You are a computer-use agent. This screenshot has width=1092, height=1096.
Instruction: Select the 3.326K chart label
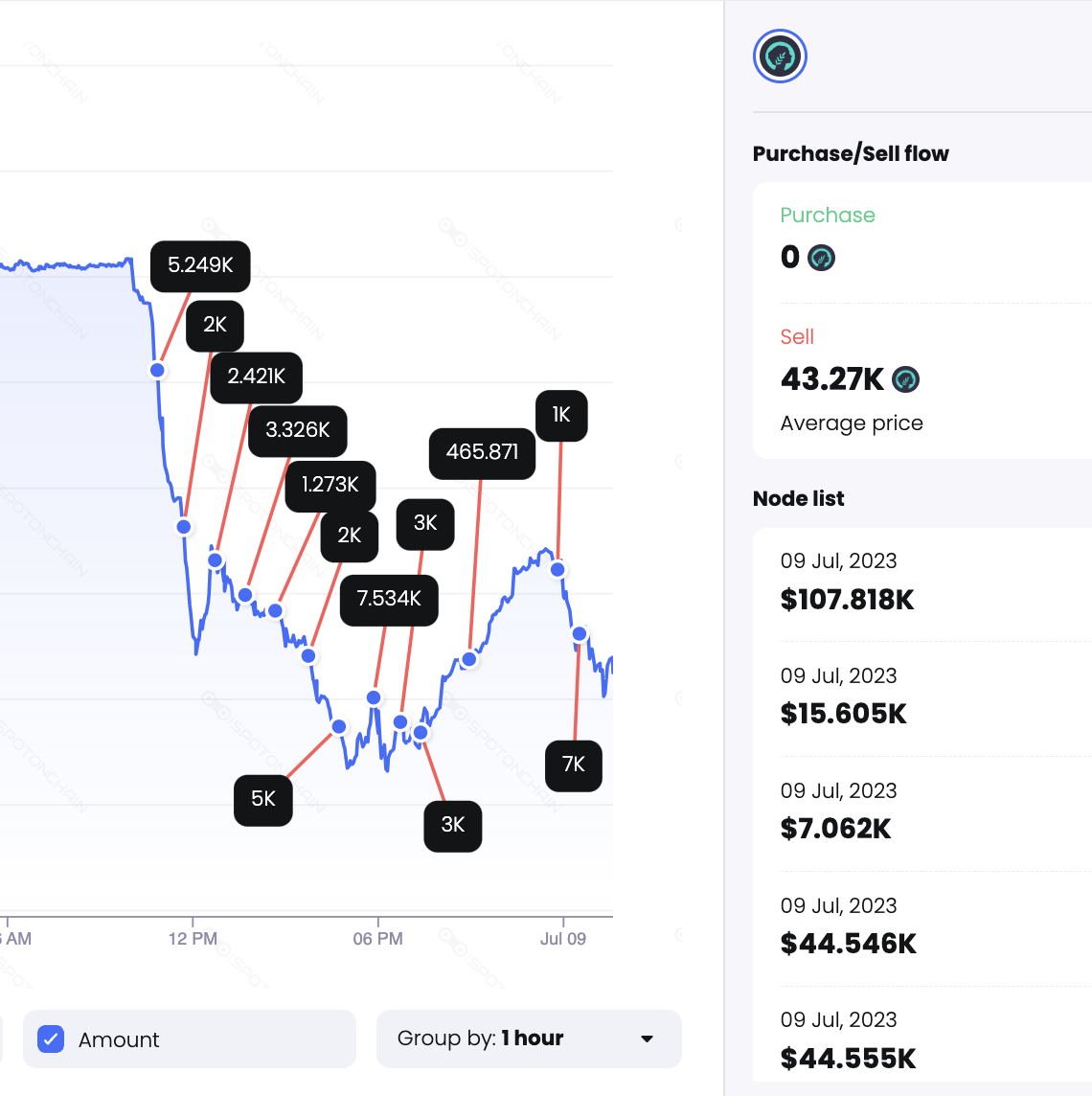297,430
